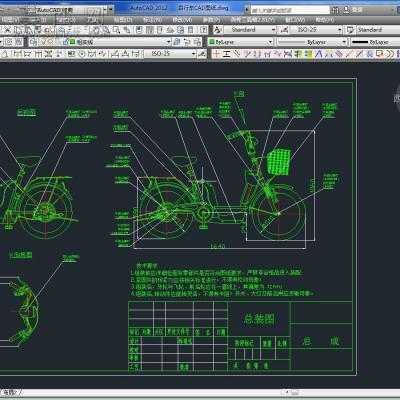The height and width of the screenshot is (400, 400).
Task: Click the black lineweight sample line
Action: [360, 42]
